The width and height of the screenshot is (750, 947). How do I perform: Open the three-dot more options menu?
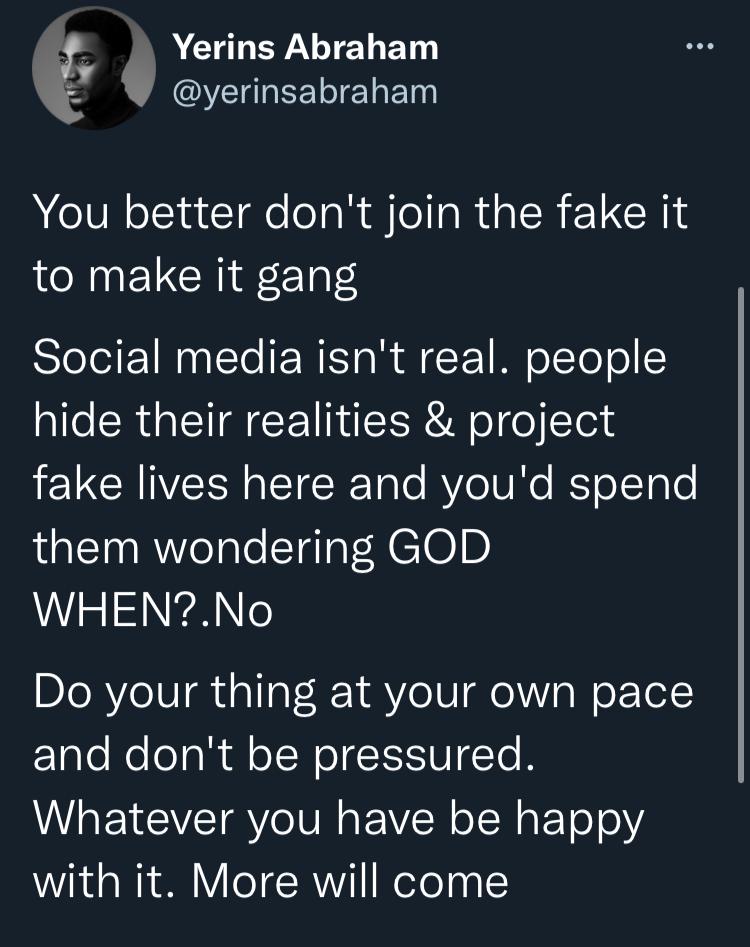pyautogui.click(x=701, y=47)
